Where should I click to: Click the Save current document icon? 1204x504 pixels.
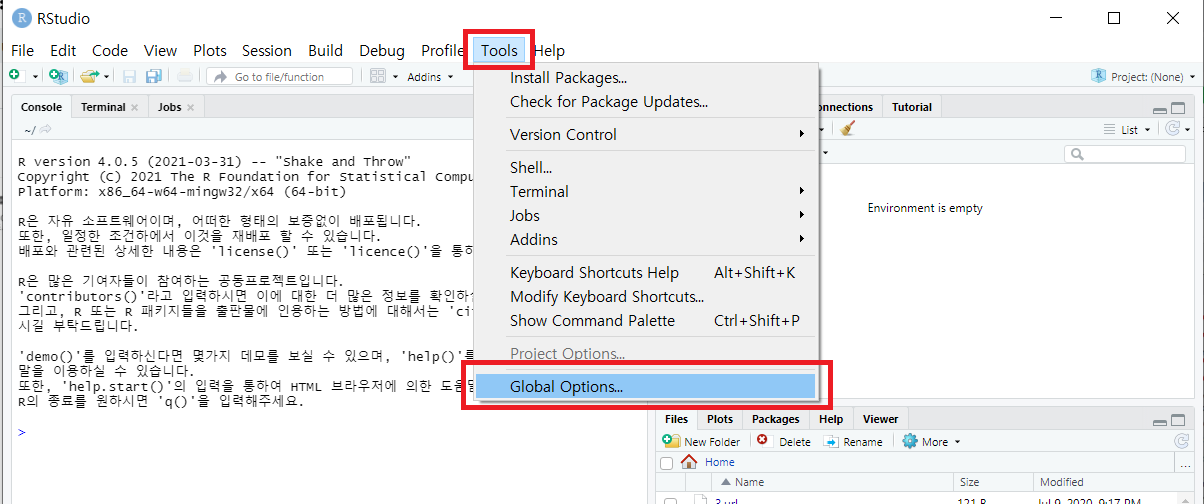pos(129,76)
